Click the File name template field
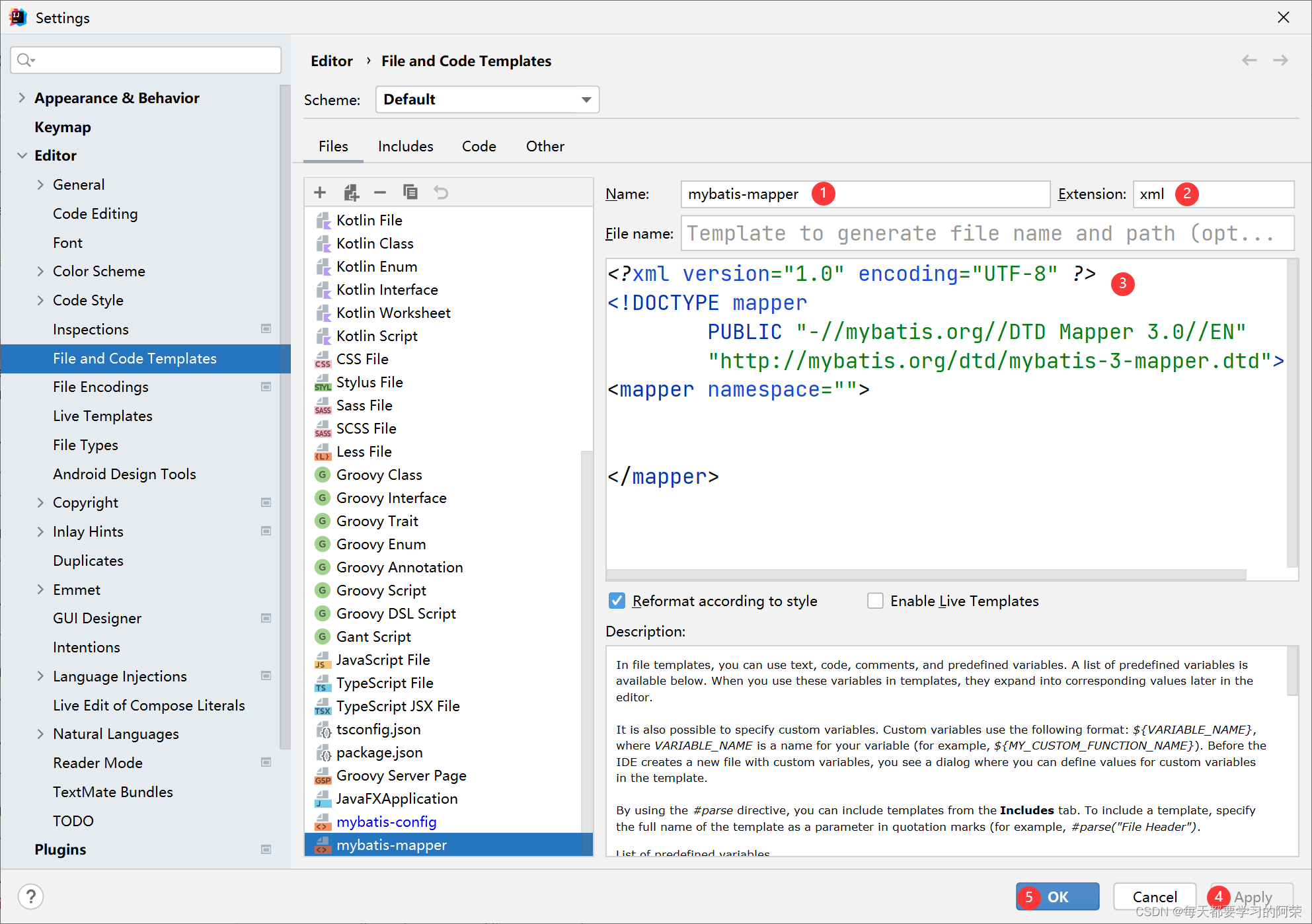The image size is (1312, 924). click(x=987, y=233)
